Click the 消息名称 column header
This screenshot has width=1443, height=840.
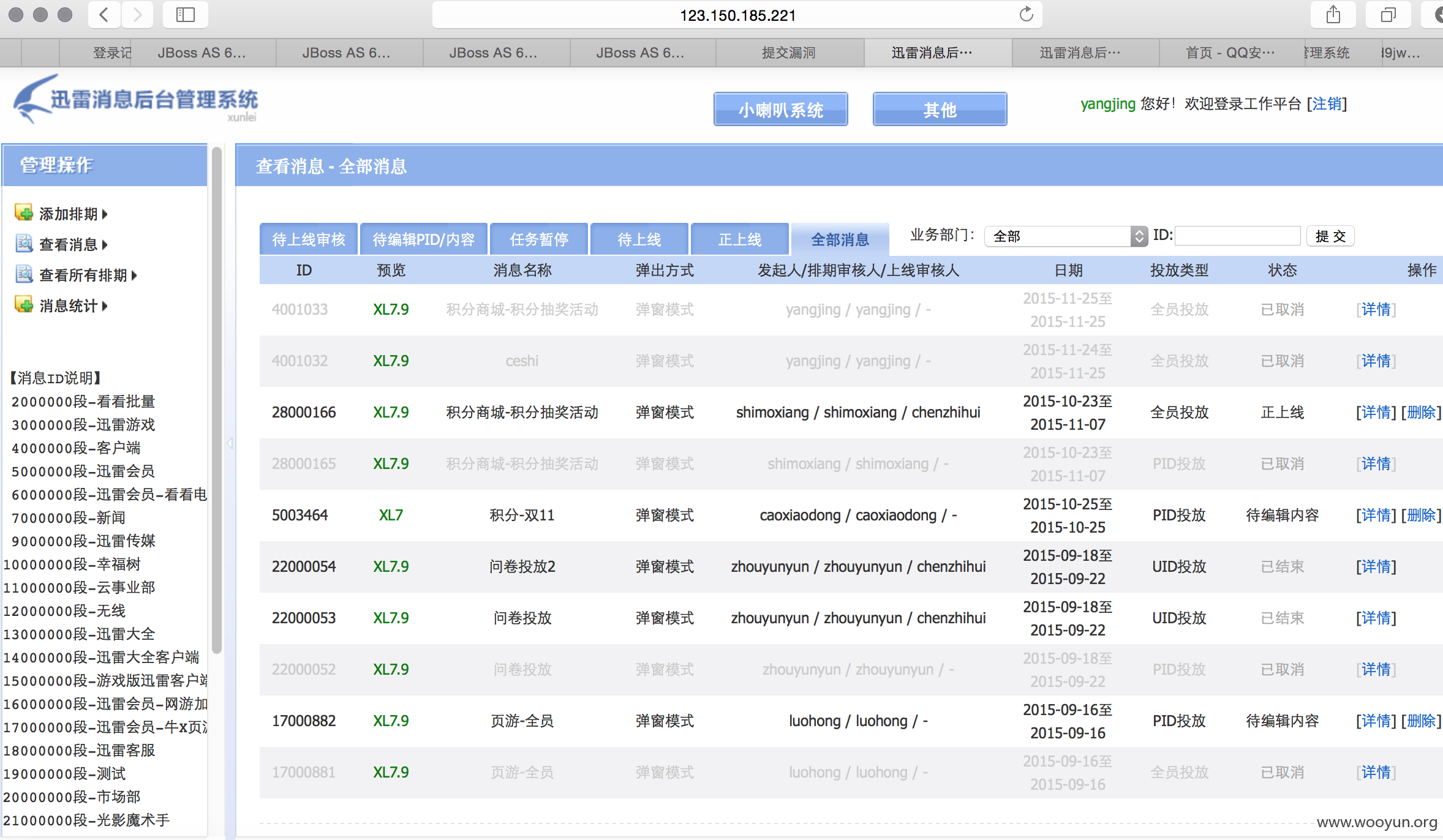[x=522, y=270]
